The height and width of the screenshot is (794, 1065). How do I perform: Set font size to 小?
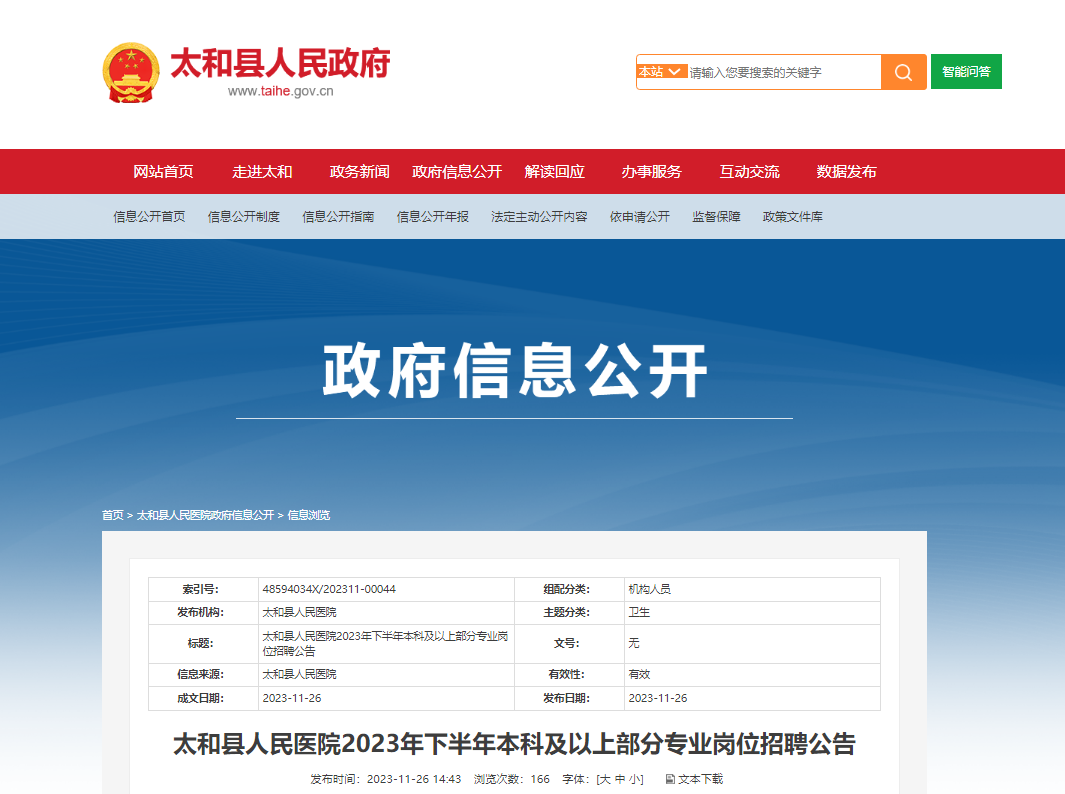pos(635,779)
